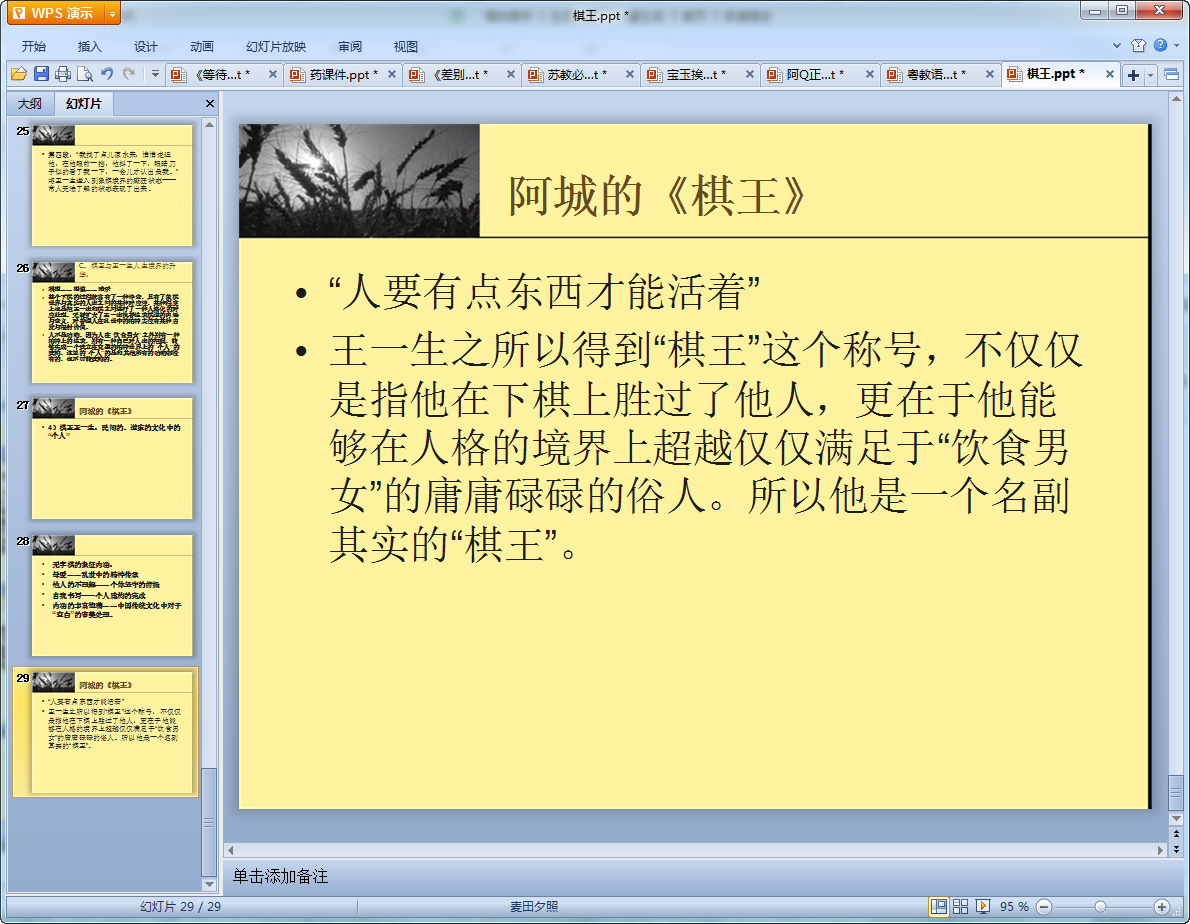Click the Print icon

pyautogui.click(x=63, y=74)
